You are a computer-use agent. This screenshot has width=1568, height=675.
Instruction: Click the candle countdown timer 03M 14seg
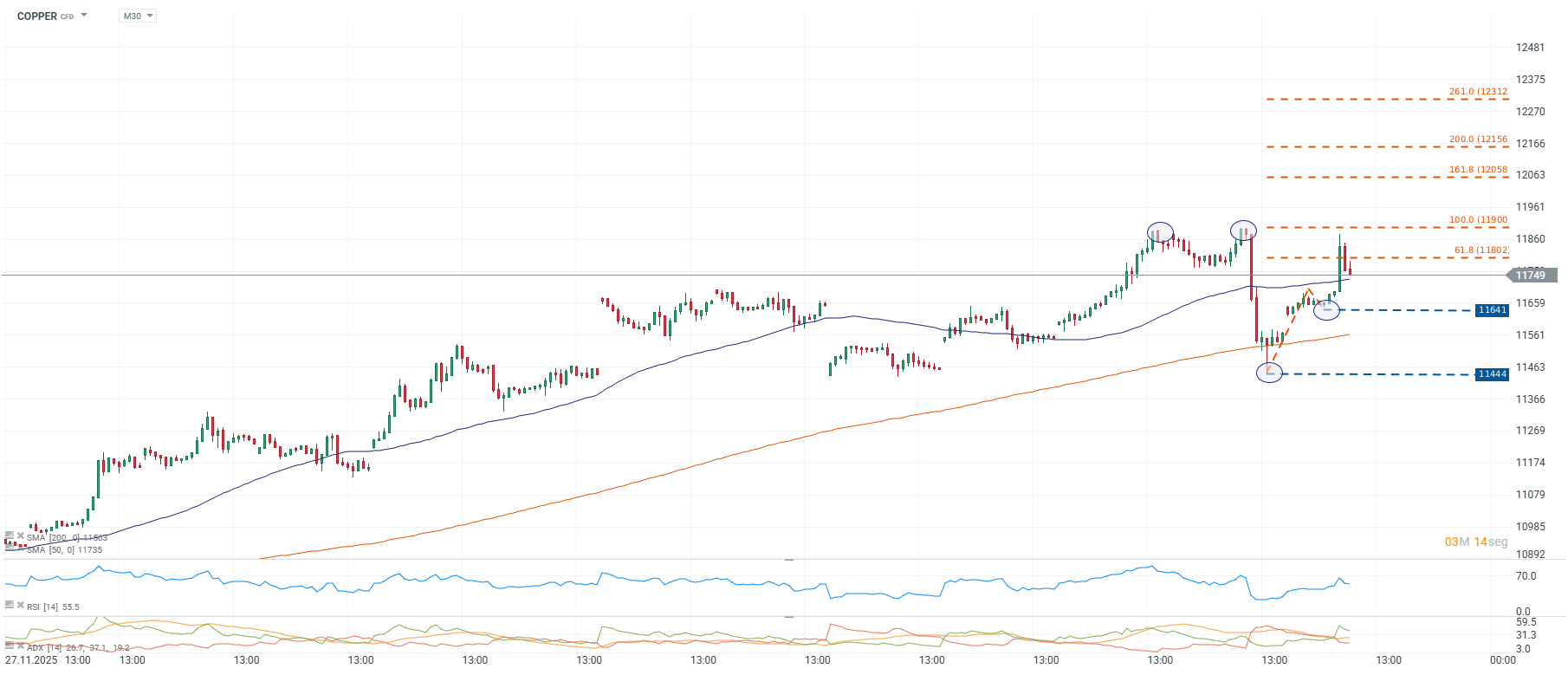pos(1476,542)
